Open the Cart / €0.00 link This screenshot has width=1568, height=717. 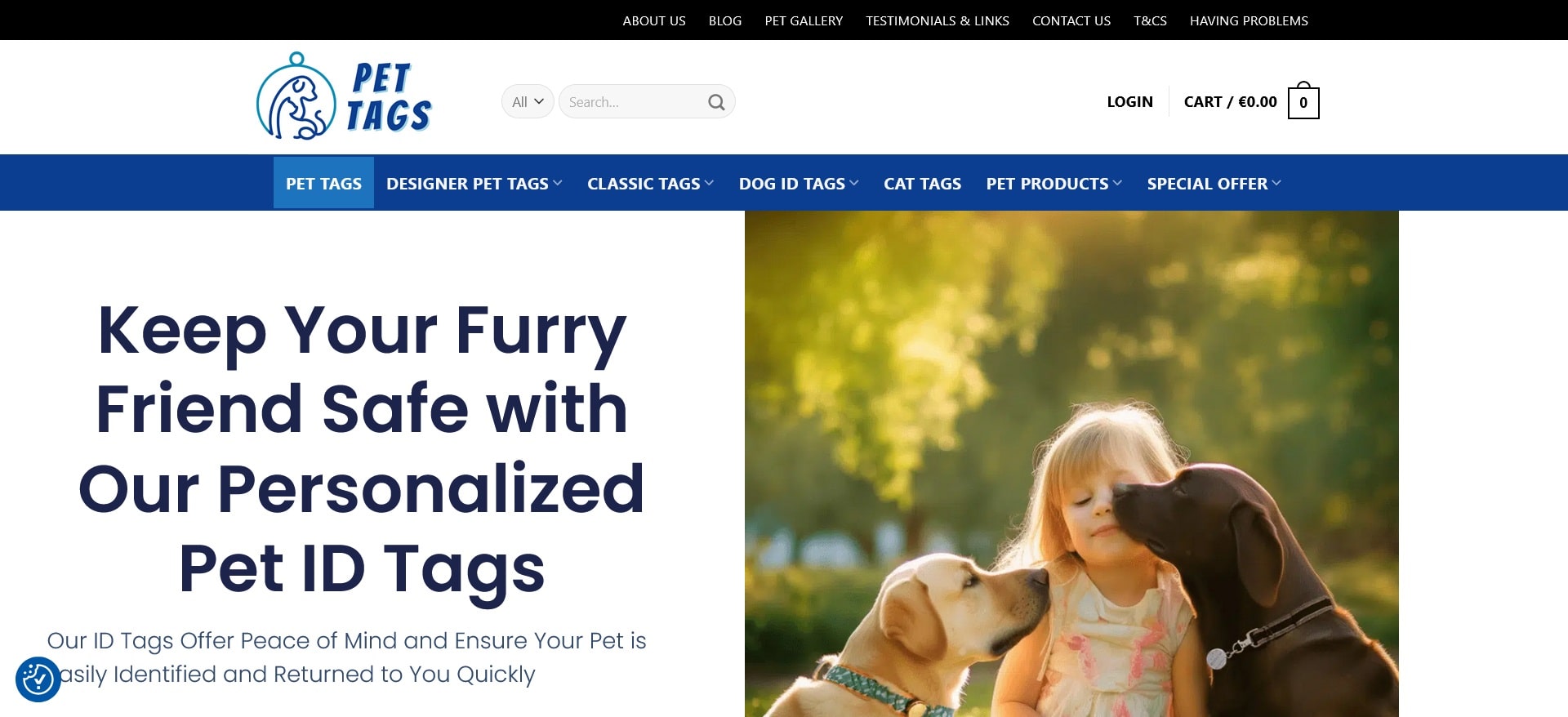tap(1230, 102)
